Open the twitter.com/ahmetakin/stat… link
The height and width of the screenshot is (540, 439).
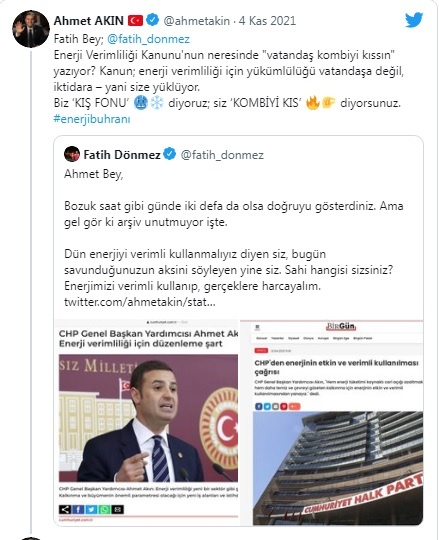(140, 302)
